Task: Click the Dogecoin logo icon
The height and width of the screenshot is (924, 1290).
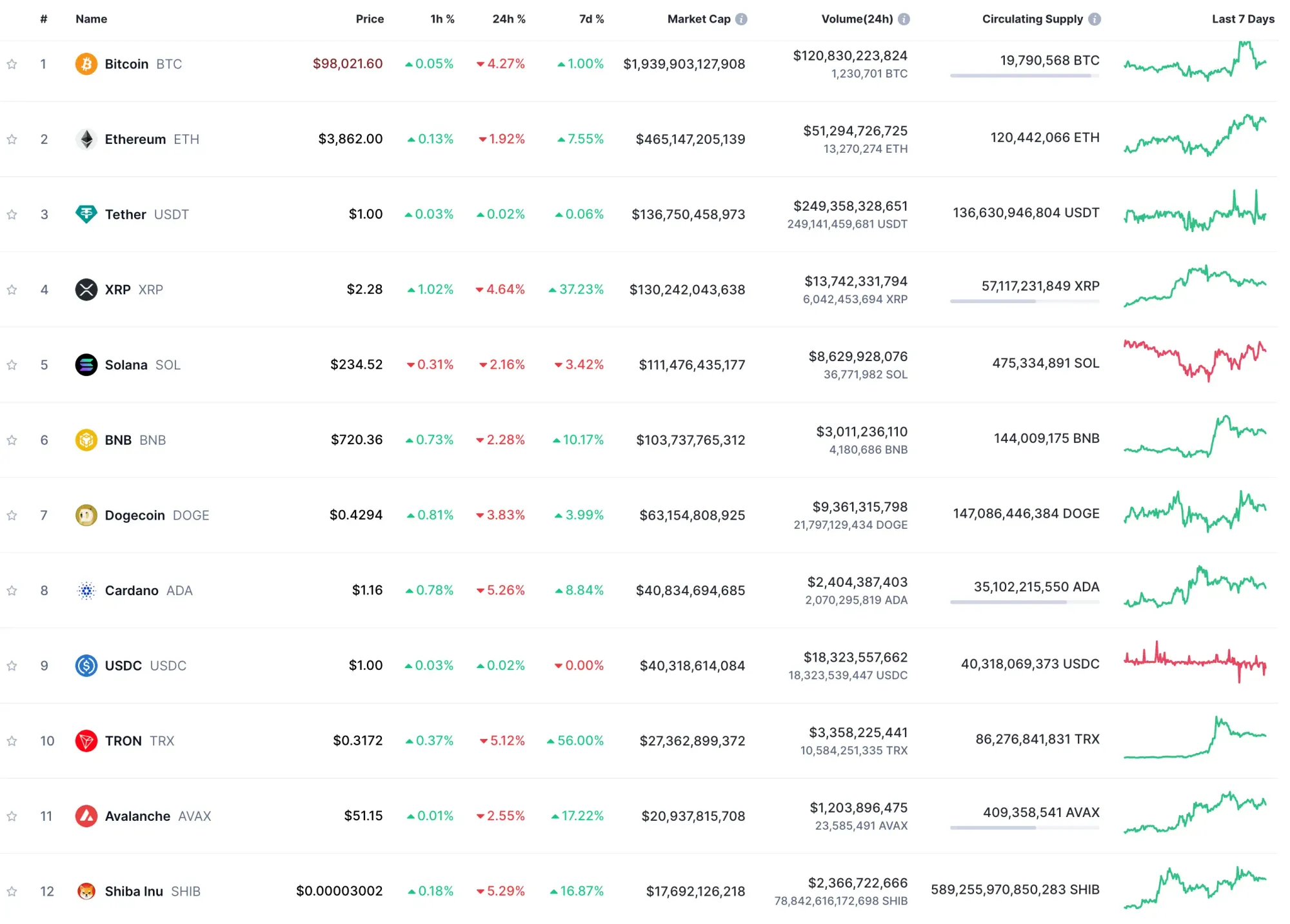Action: 86,515
